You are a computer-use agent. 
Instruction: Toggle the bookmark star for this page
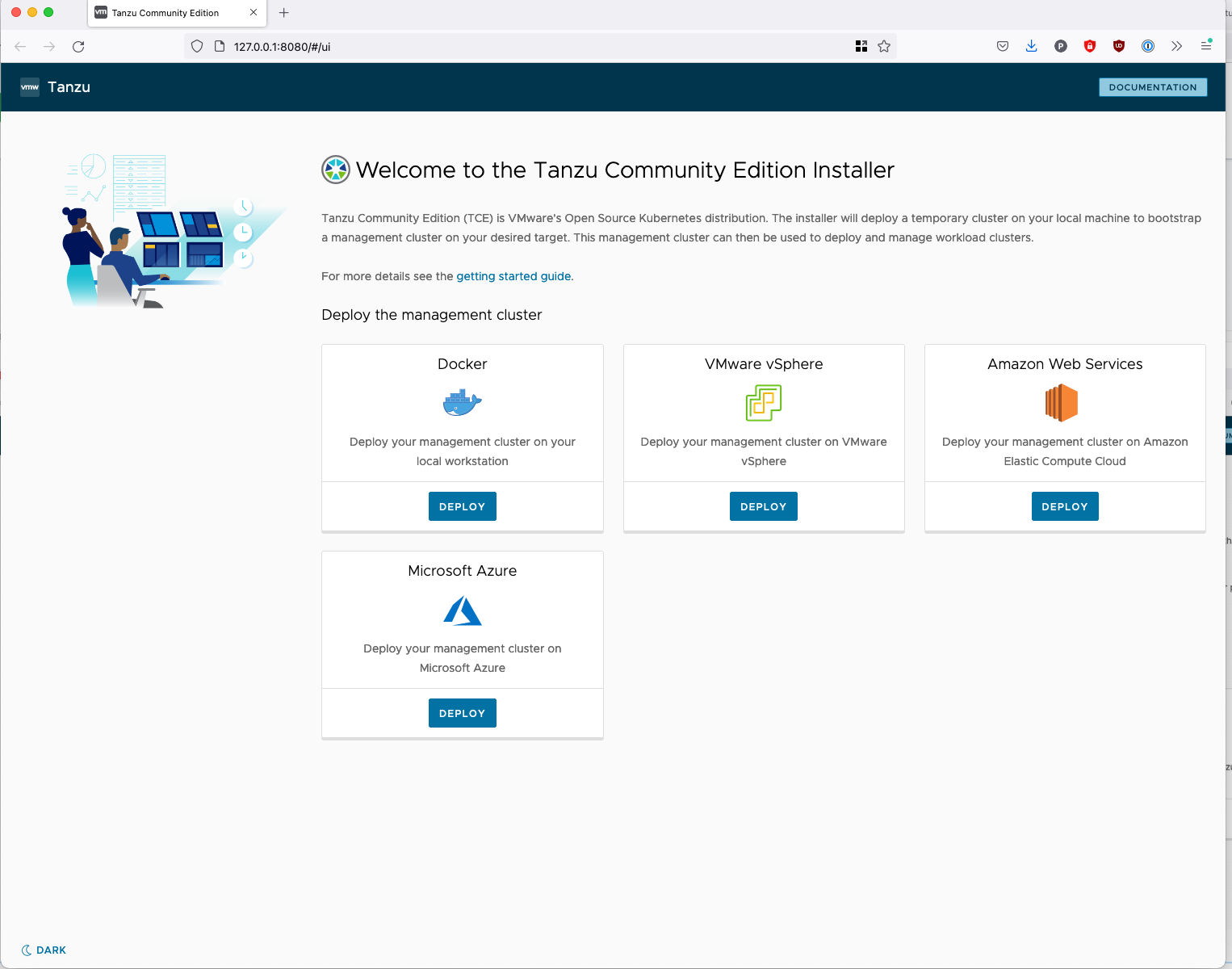[x=884, y=46]
